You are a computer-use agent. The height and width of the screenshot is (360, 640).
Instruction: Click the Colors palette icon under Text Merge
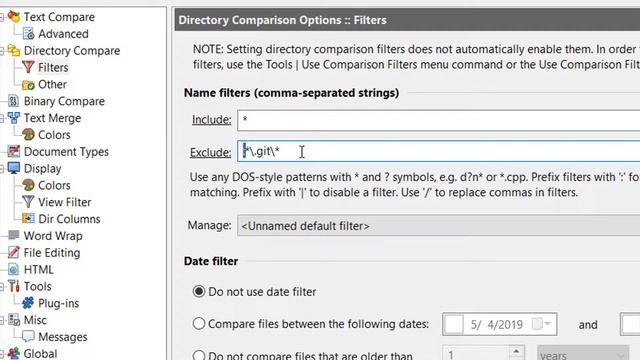tap(28, 134)
